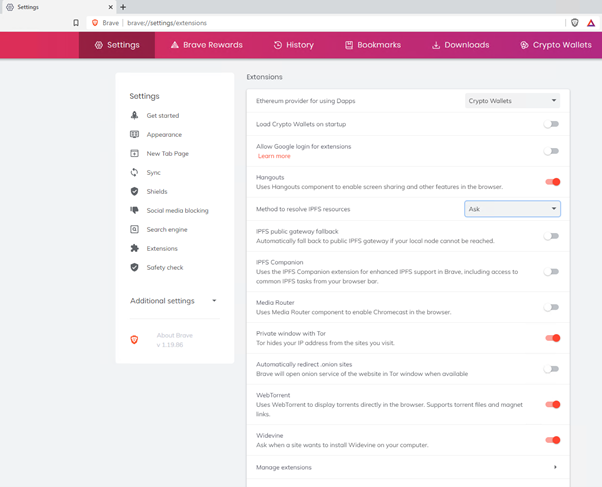This screenshot has height=487, width=602.
Task: Turn off the WebTorrent toggle
Action: coord(551,404)
